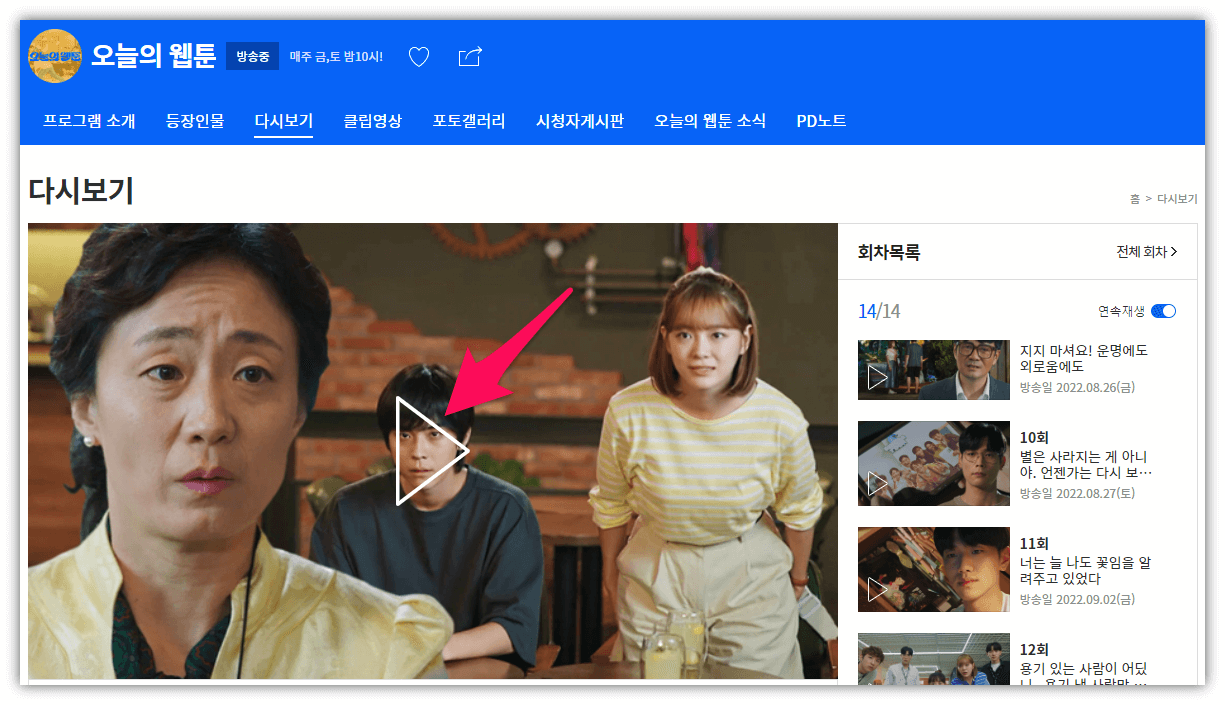Click the 홈 breadcrumb link

click(x=1135, y=199)
